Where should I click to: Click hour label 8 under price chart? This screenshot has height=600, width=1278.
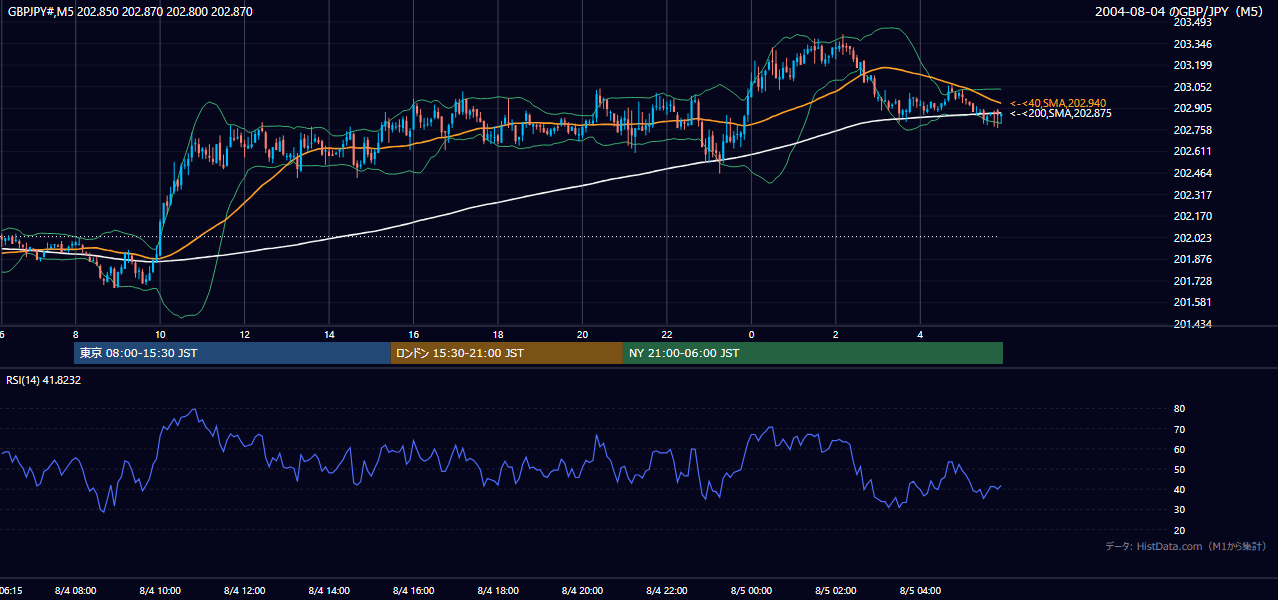pos(76,335)
